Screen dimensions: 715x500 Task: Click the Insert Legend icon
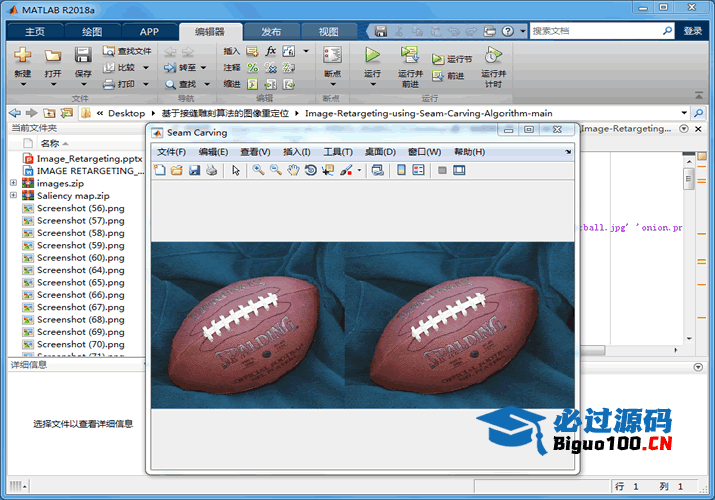tap(418, 170)
